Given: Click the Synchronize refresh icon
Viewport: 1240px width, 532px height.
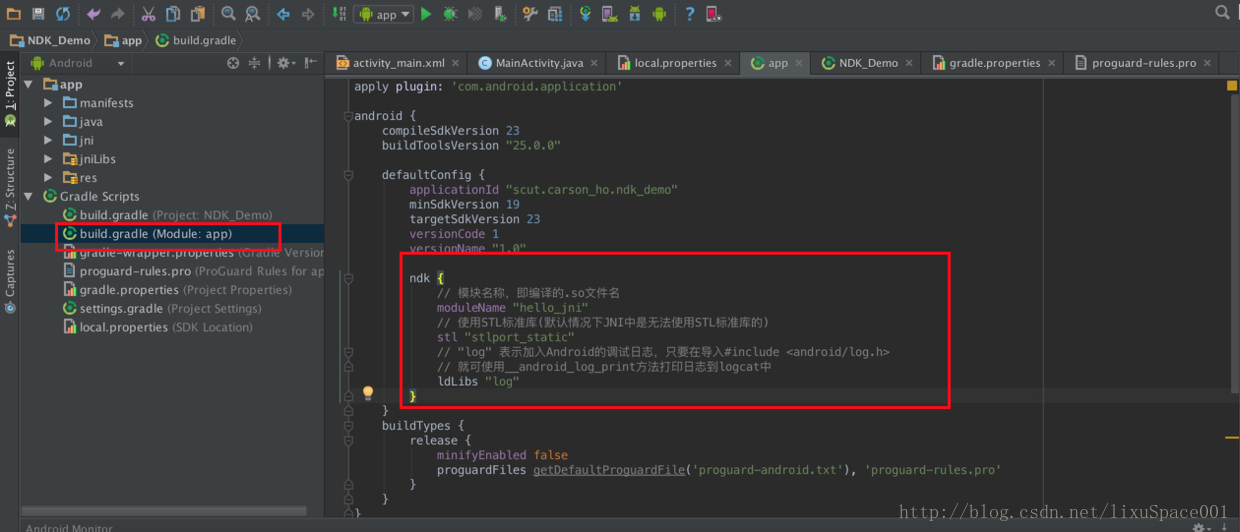Looking at the screenshot, I should click(63, 14).
